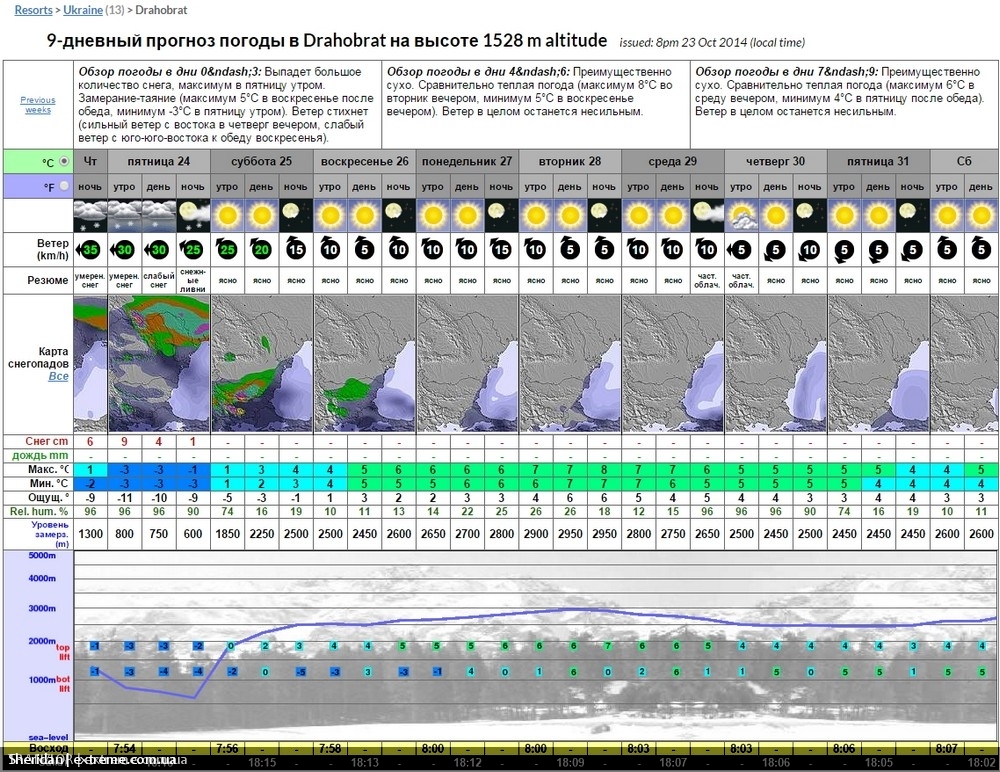Click the Thursday night heavy snow cloud icon

[90, 214]
